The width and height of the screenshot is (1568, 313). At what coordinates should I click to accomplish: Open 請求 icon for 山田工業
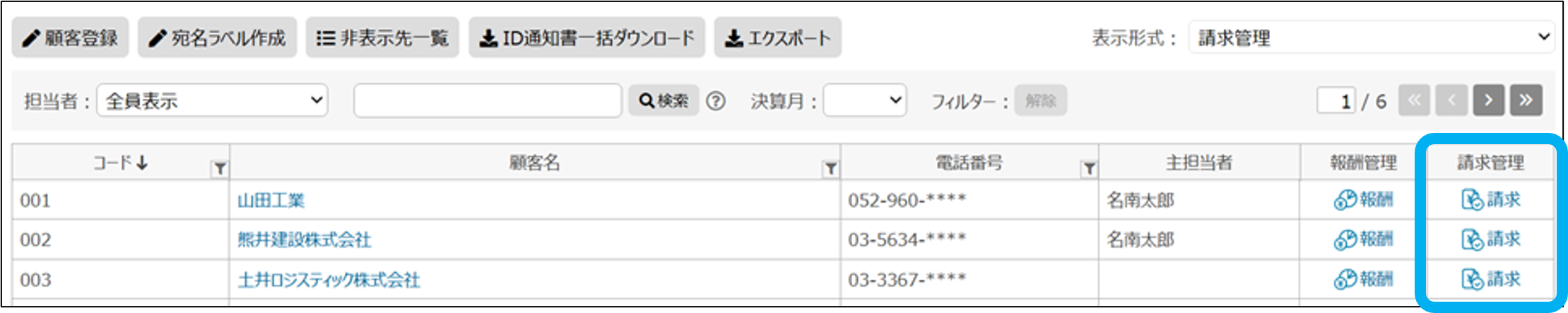[1490, 200]
